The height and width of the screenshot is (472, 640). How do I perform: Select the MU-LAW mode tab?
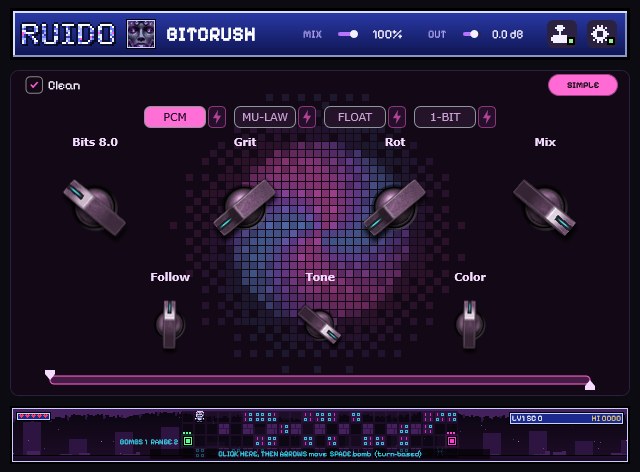click(x=264, y=117)
